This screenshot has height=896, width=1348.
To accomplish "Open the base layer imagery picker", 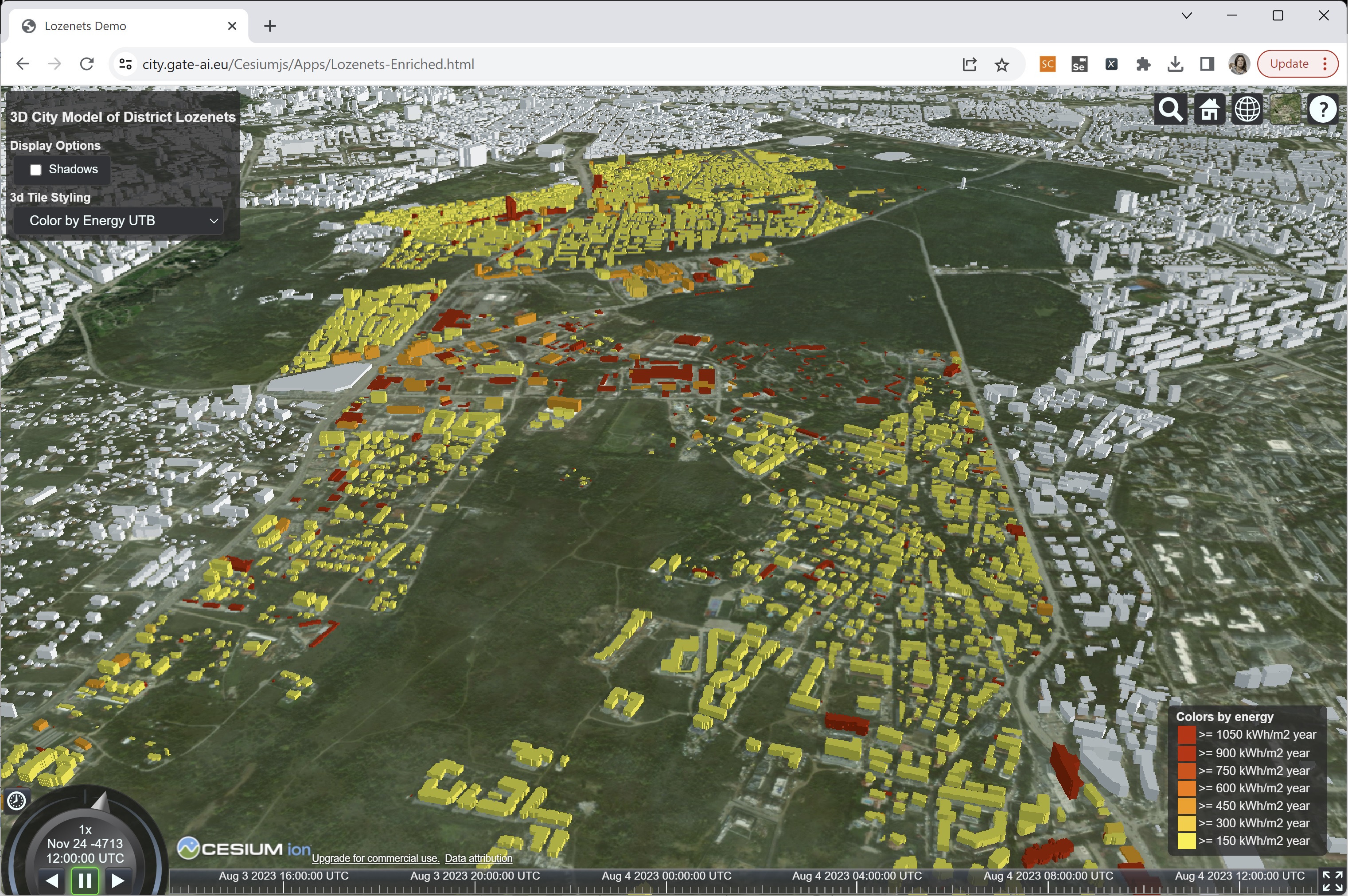I will (1285, 110).
